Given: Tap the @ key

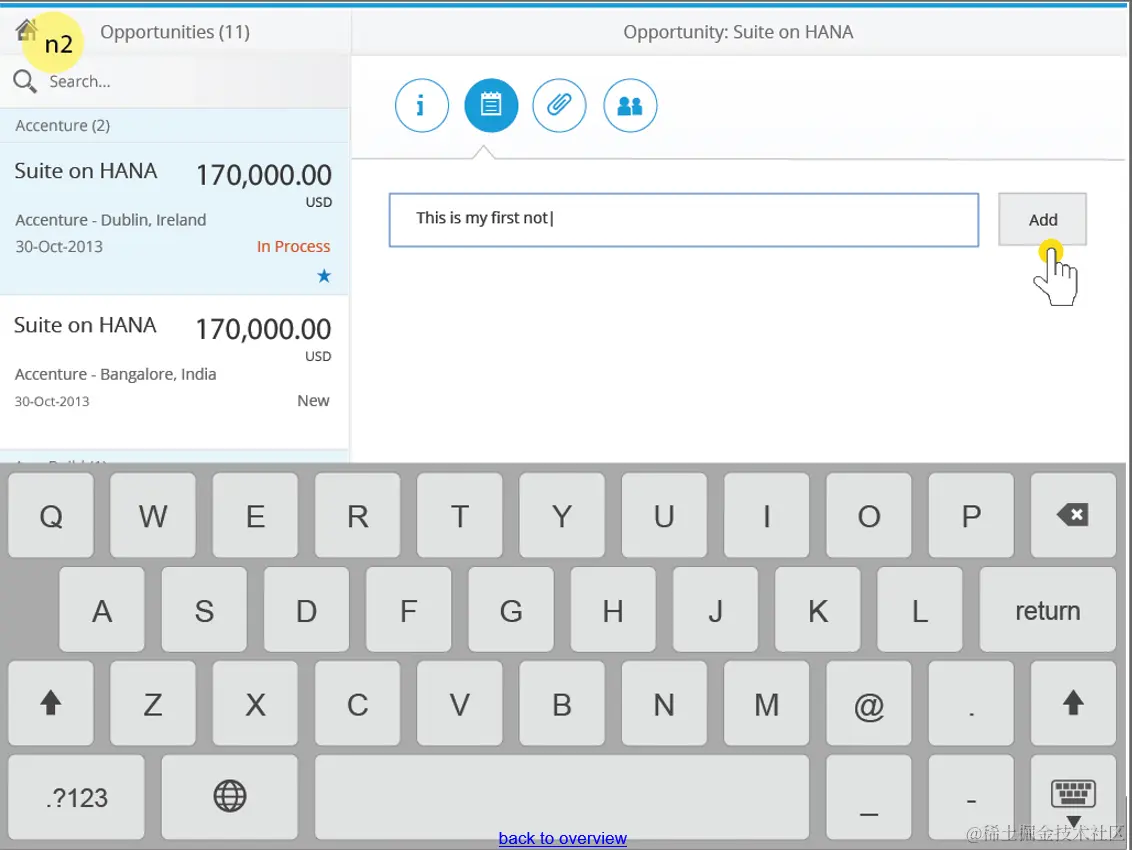Looking at the screenshot, I should [x=869, y=703].
